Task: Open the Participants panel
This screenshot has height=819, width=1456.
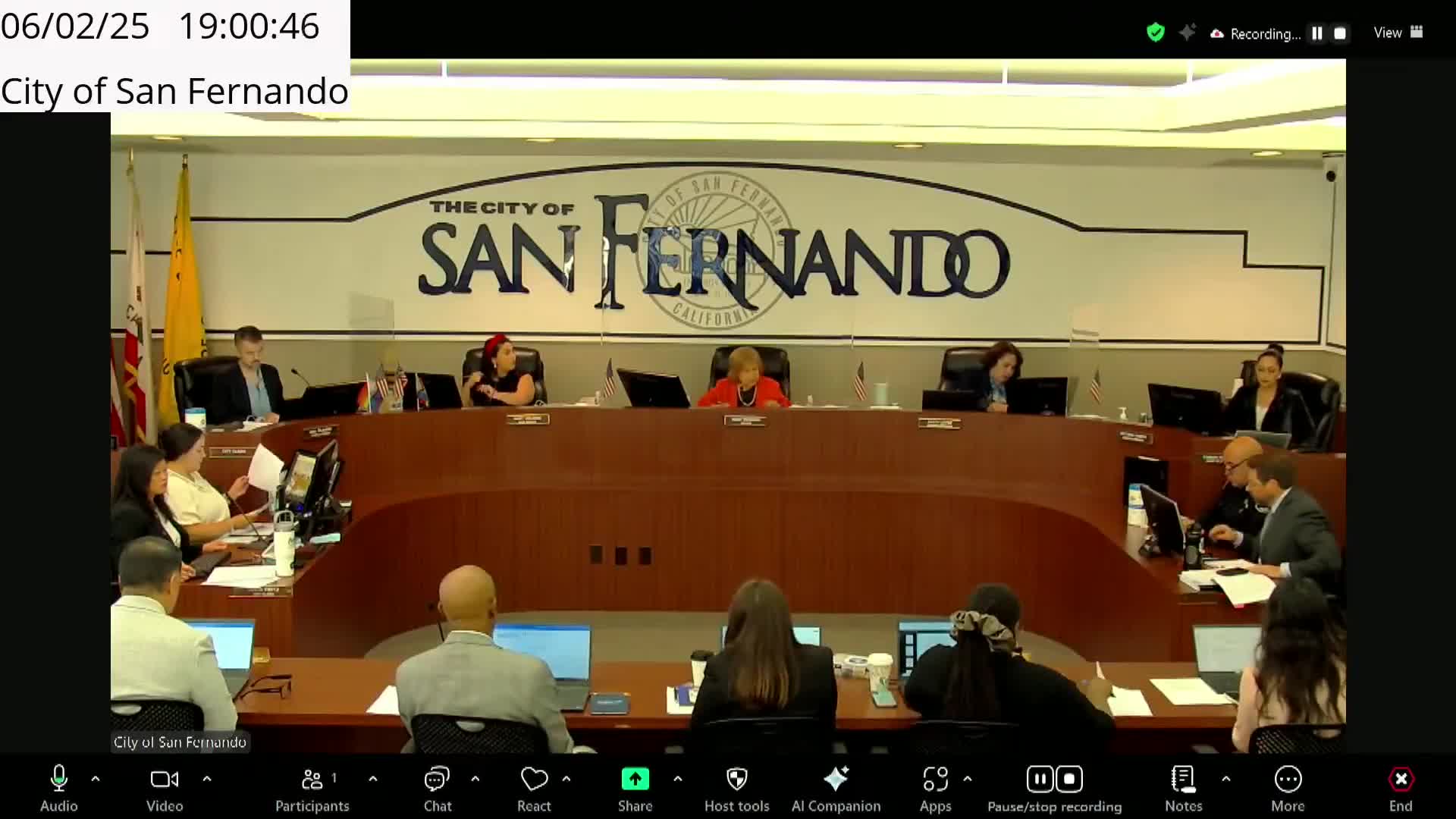Action: [x=312, y=780]
